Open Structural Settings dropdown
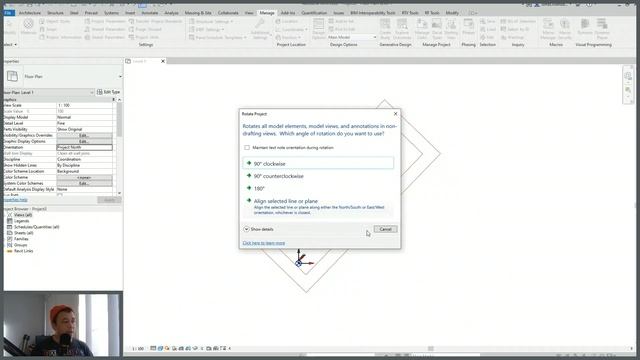 click(211, 21)
